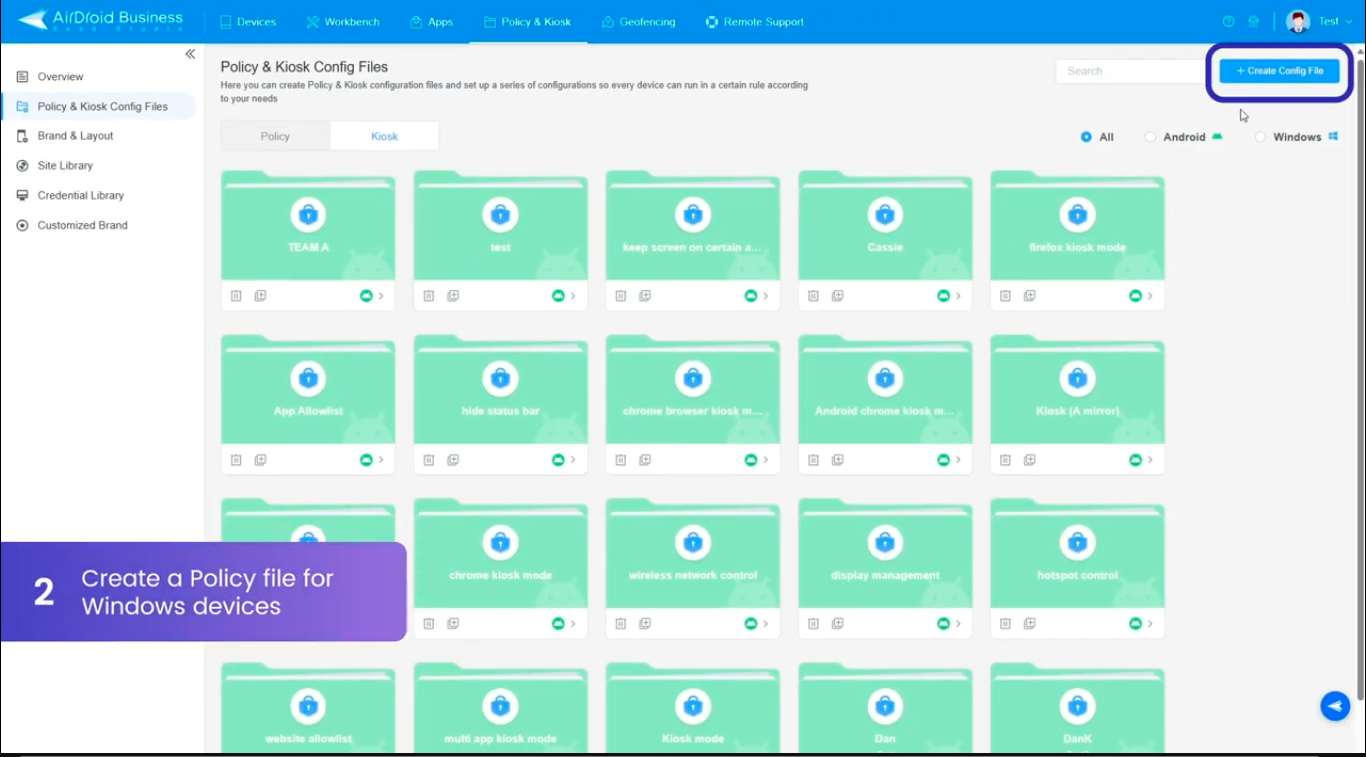
Task: Duplicate the test config file
Action: tap(453, 296)
